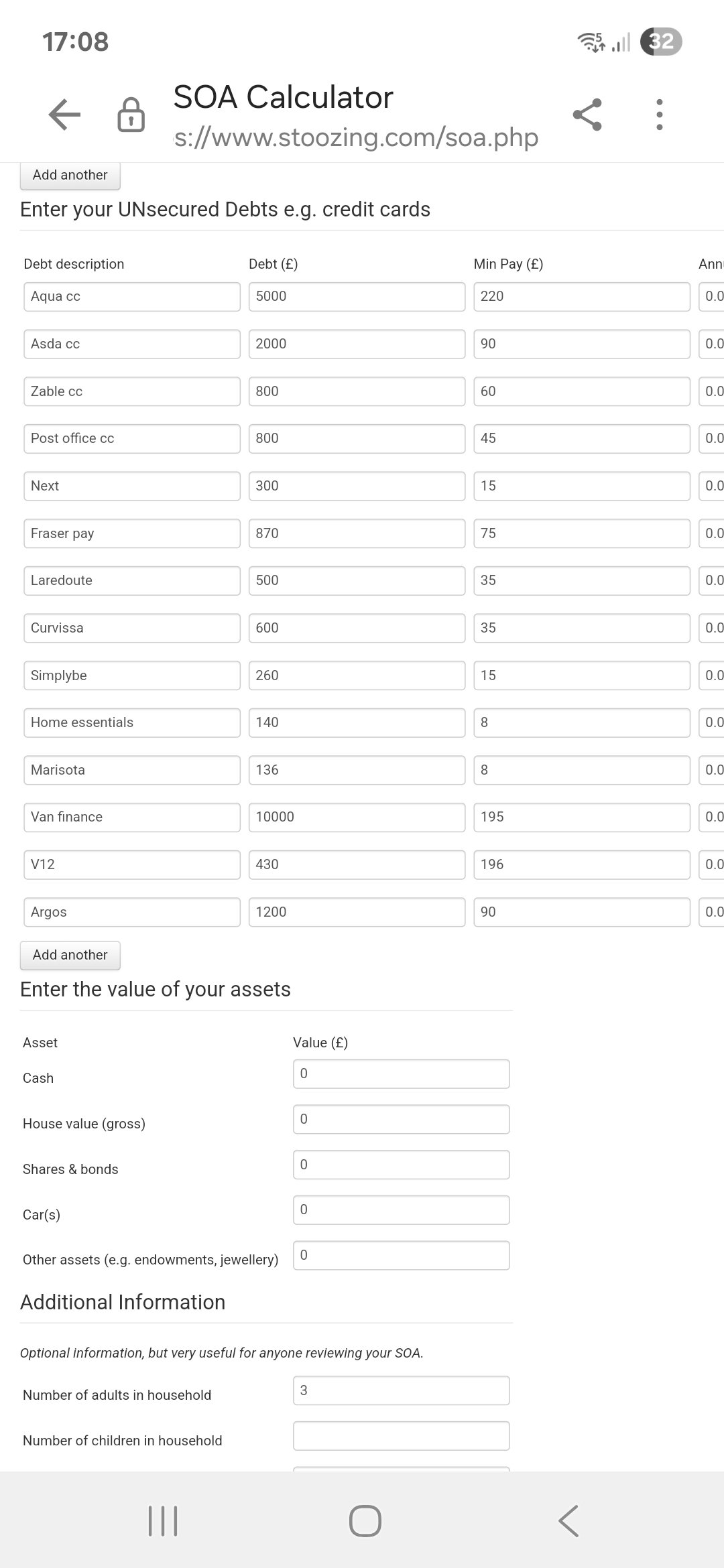The height and width of the screenshot is (1568, 724).
Task: Open the three-dot overflow menu
Action: pyautogui.click(x=660, y=115)
